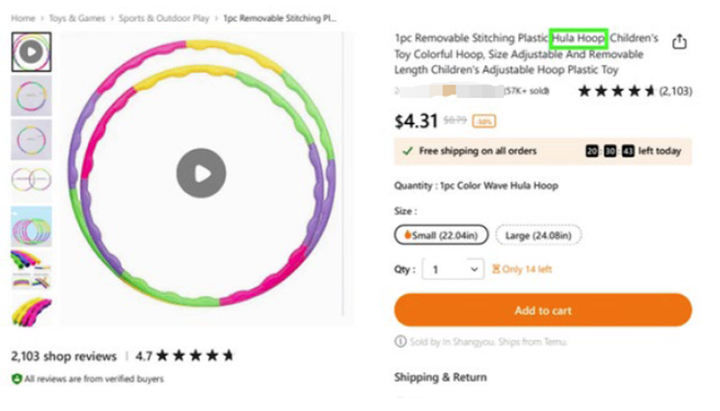
Task: Select the first video thumbnail
Action: click(x=31, y=52)
